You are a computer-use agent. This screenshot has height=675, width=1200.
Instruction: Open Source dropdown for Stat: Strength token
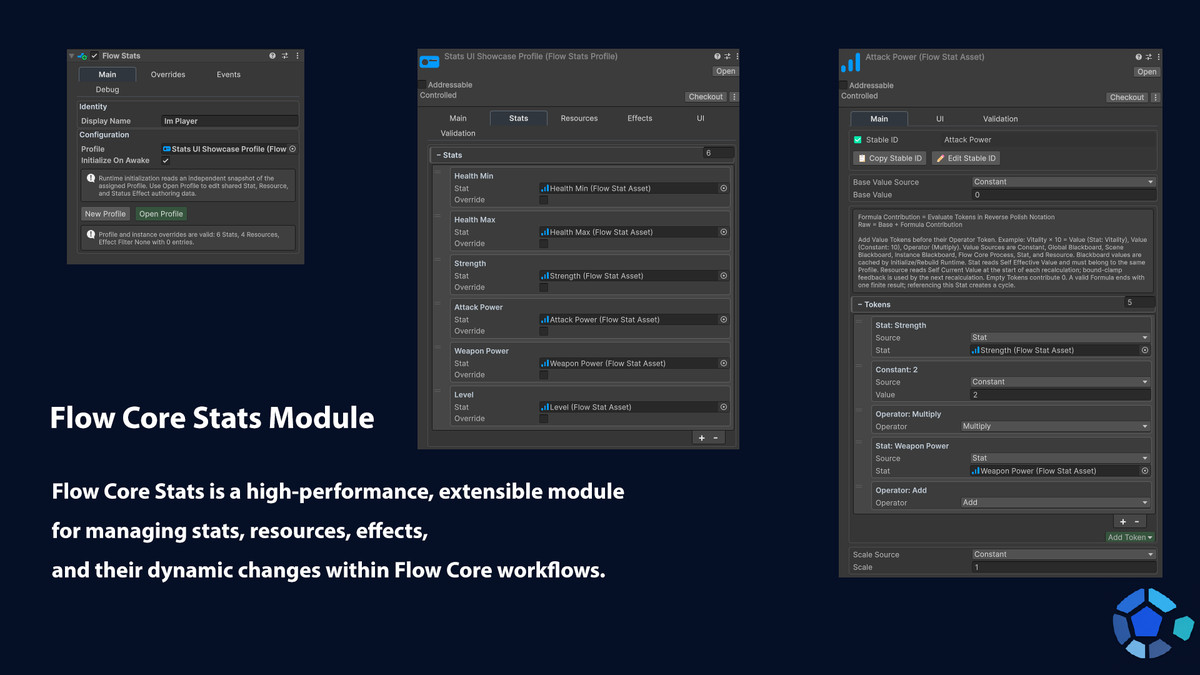(1060, 338)
